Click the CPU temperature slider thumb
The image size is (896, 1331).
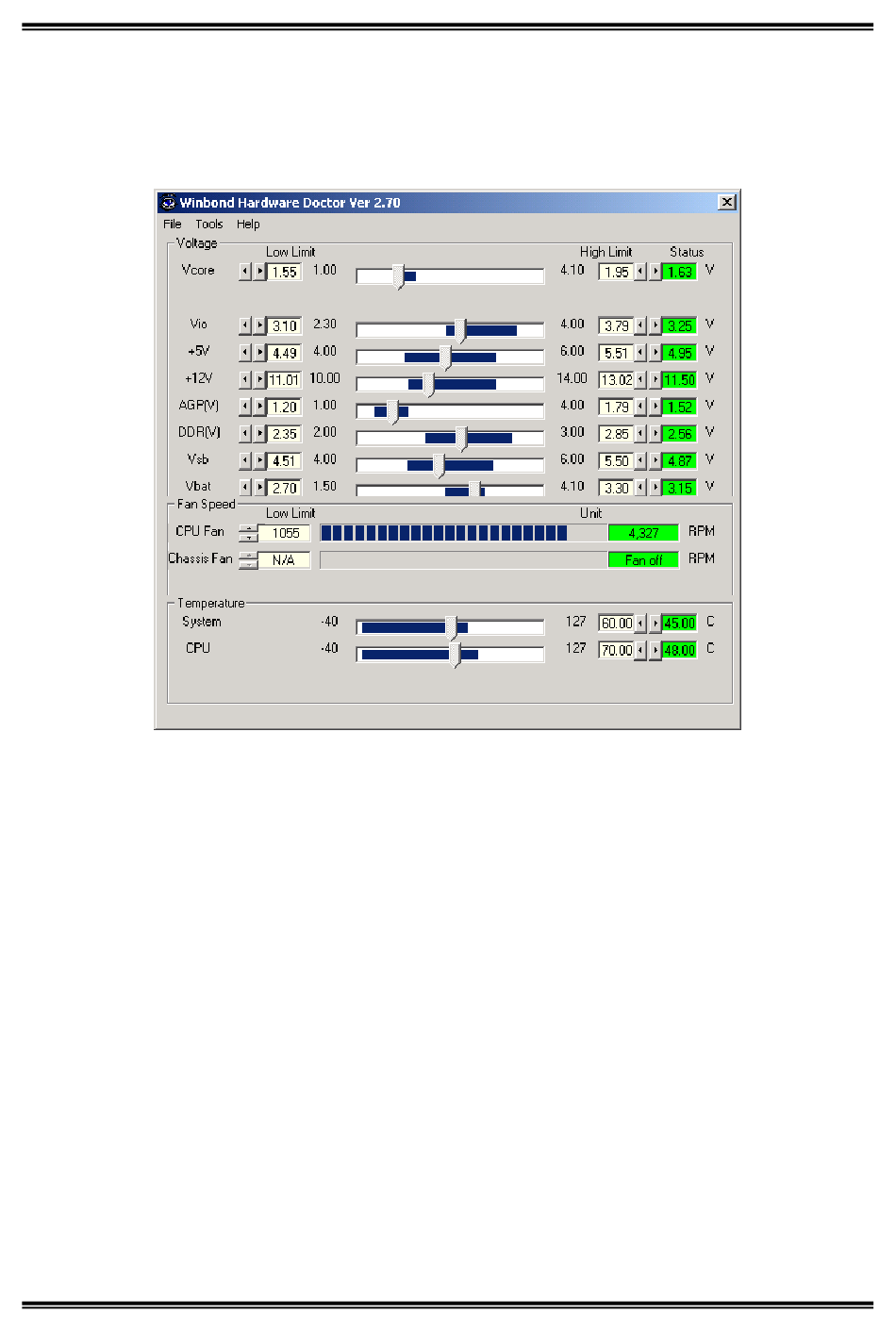point(455,655)
